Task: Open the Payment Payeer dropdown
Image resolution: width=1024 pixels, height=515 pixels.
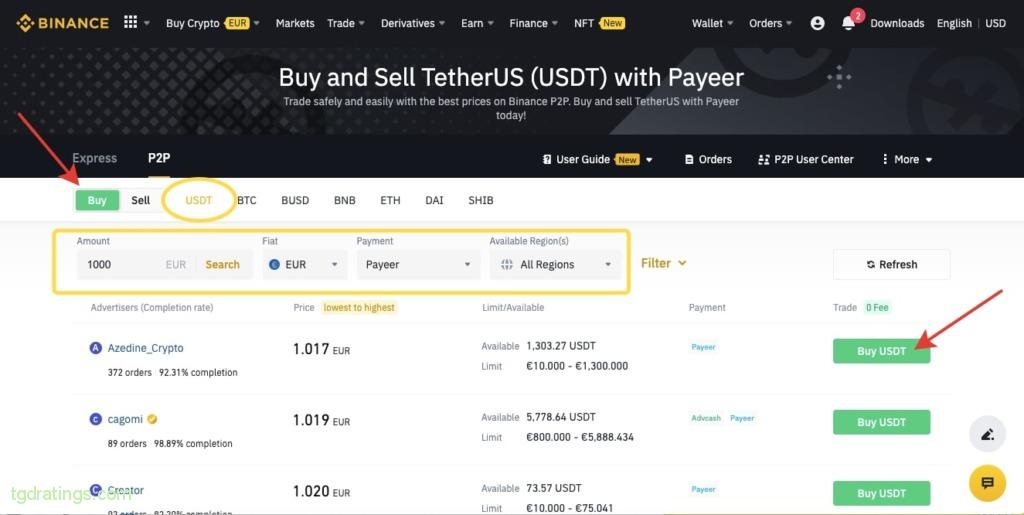Action: point(418,264)
